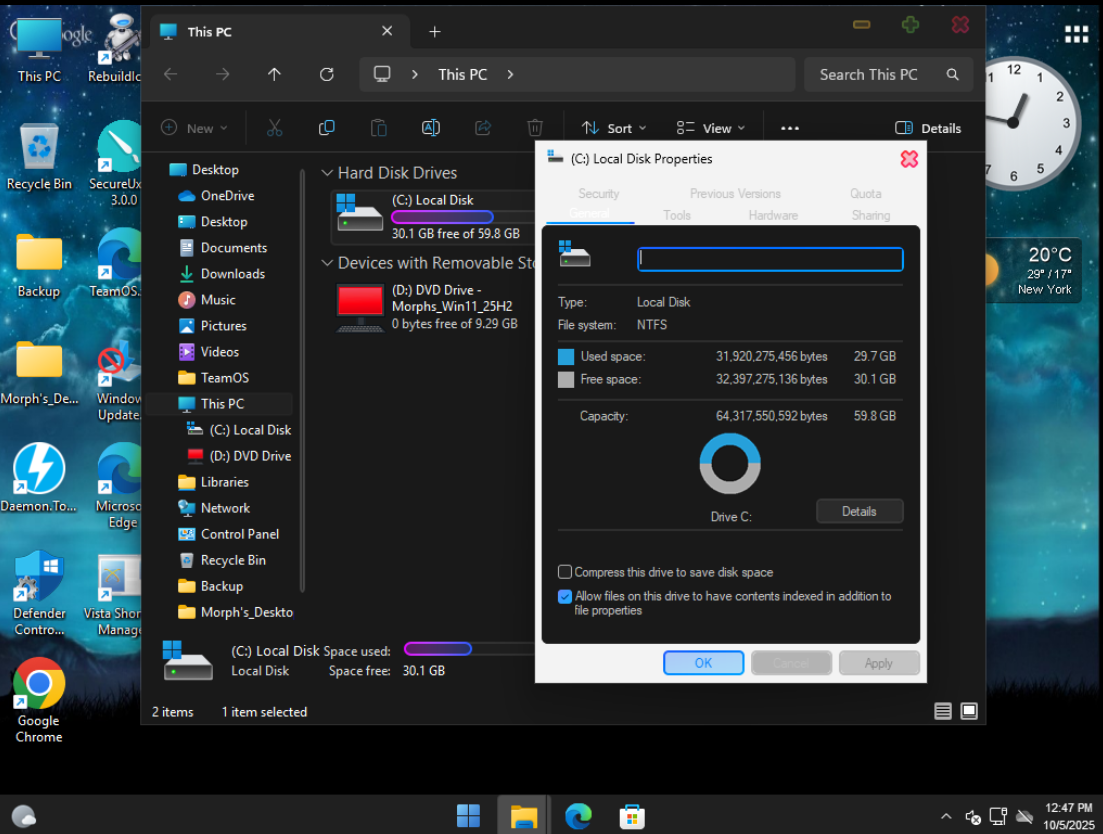Click the Delete trash icon in toolbar
Viewport: 1103px width, 834px height.
tap(535, 128)
